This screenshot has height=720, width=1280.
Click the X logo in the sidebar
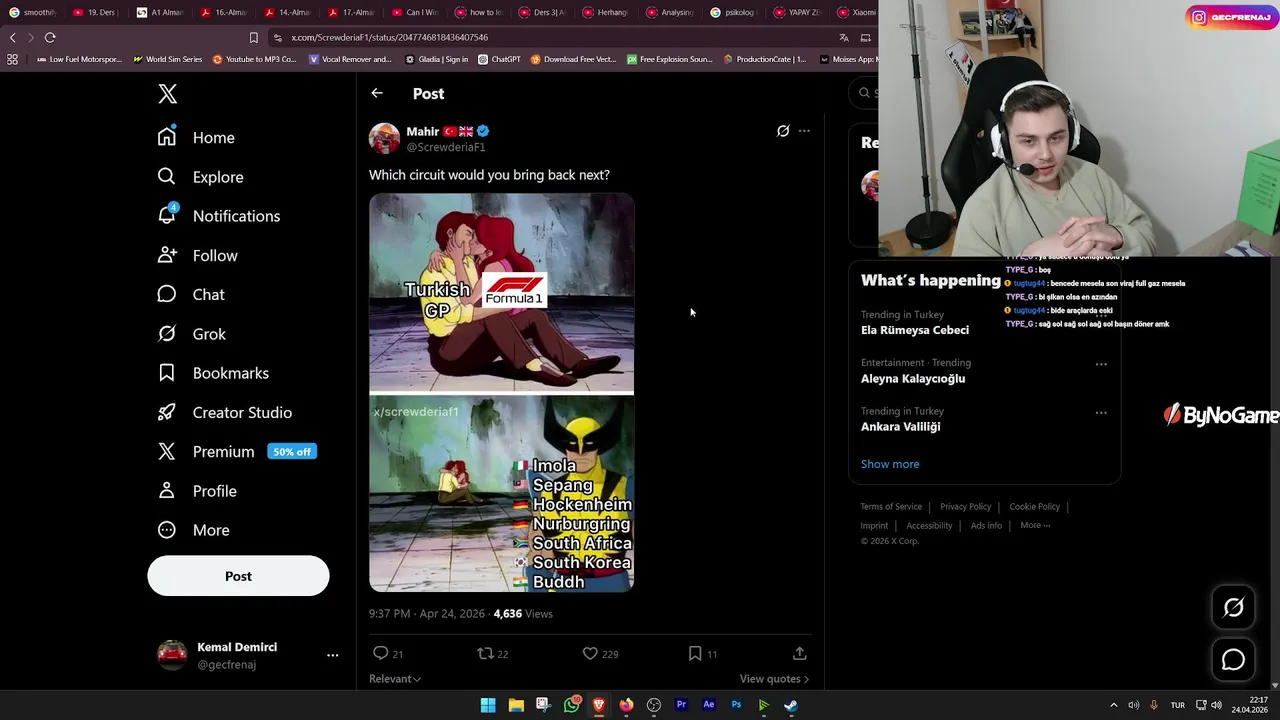[x=167, y=94]
